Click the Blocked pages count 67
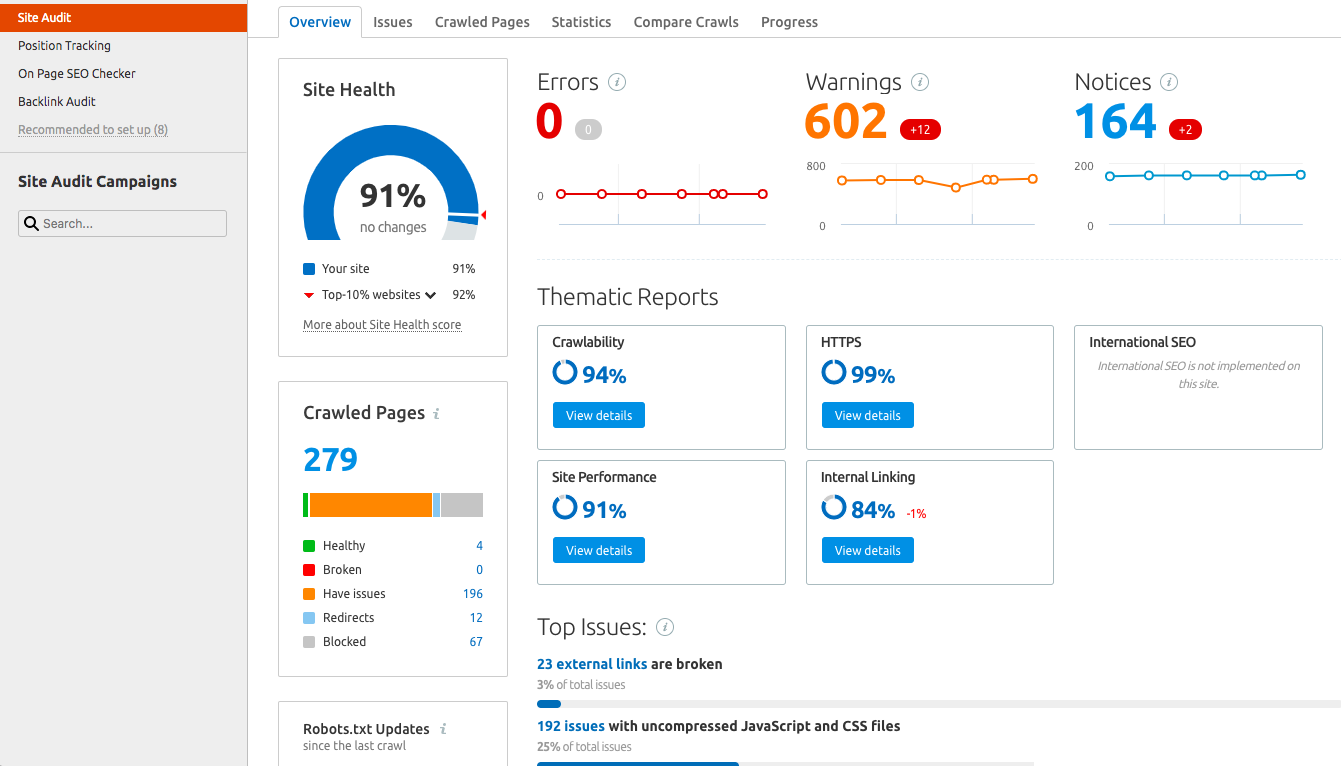Viewport: 1341px width, 766px height. pos(476,642)
